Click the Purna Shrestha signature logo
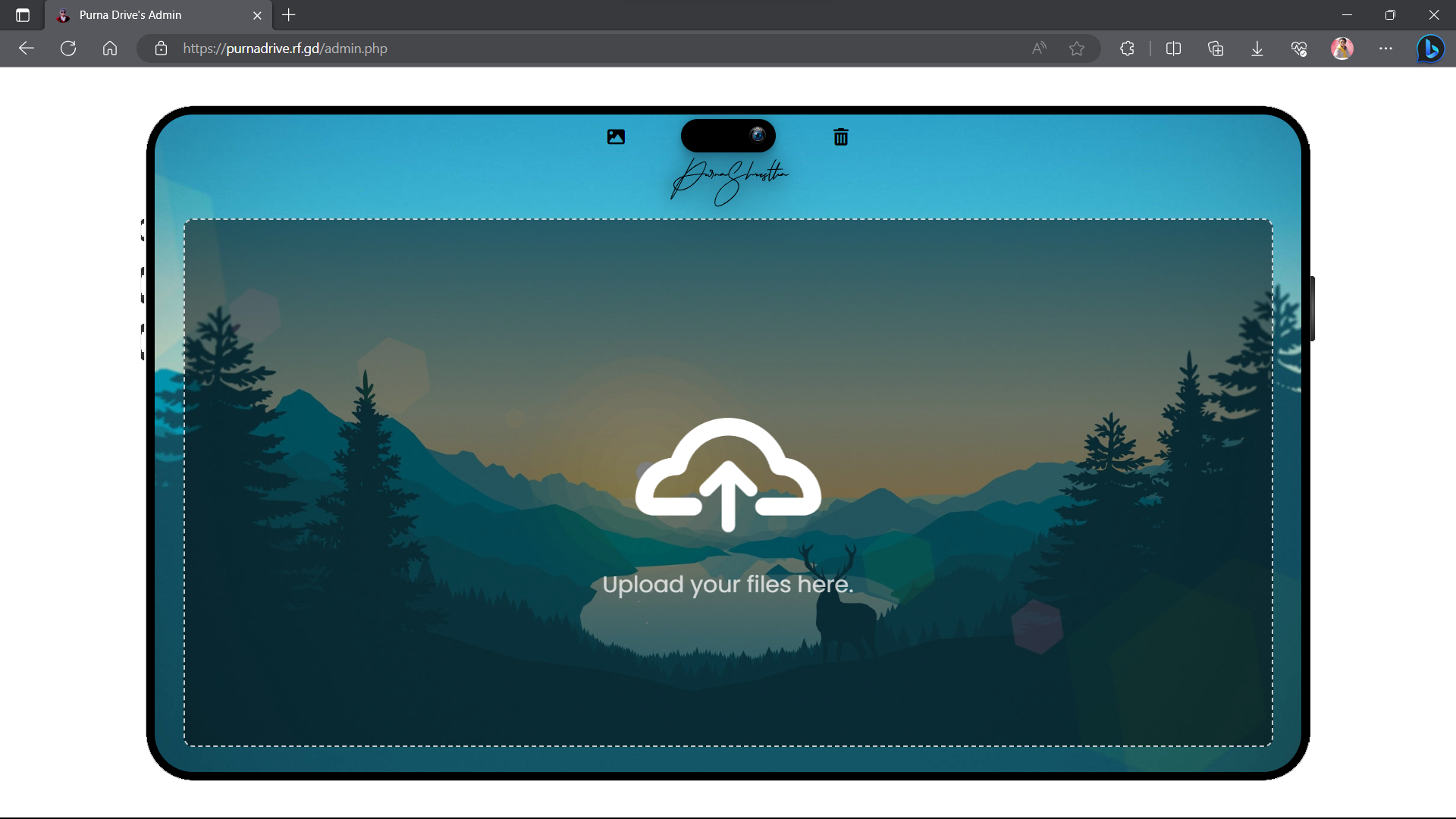This screenshot has width=1456, height=819. (x=730, y=181)
